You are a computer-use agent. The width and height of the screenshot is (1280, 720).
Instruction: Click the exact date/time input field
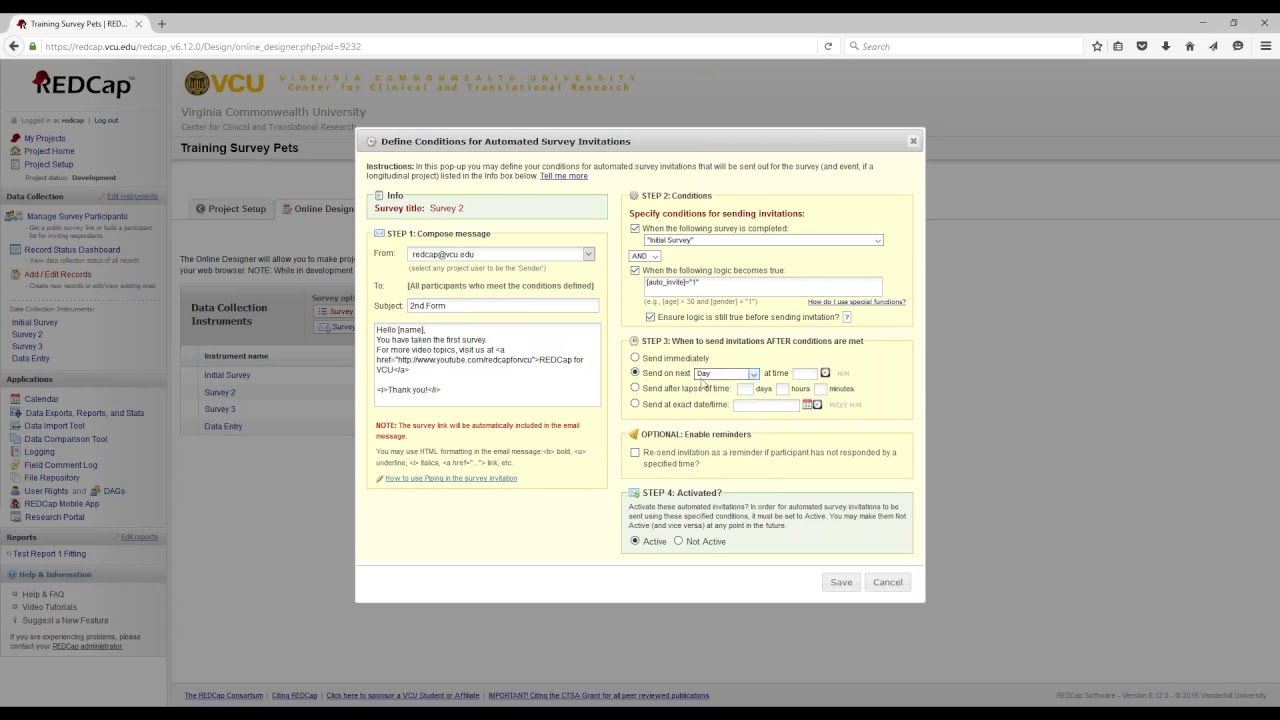(766, 404)
